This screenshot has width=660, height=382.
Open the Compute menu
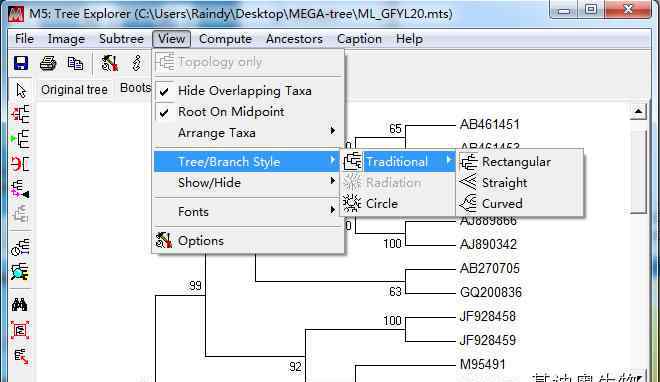pyautogui.click(x=225, y=39)
